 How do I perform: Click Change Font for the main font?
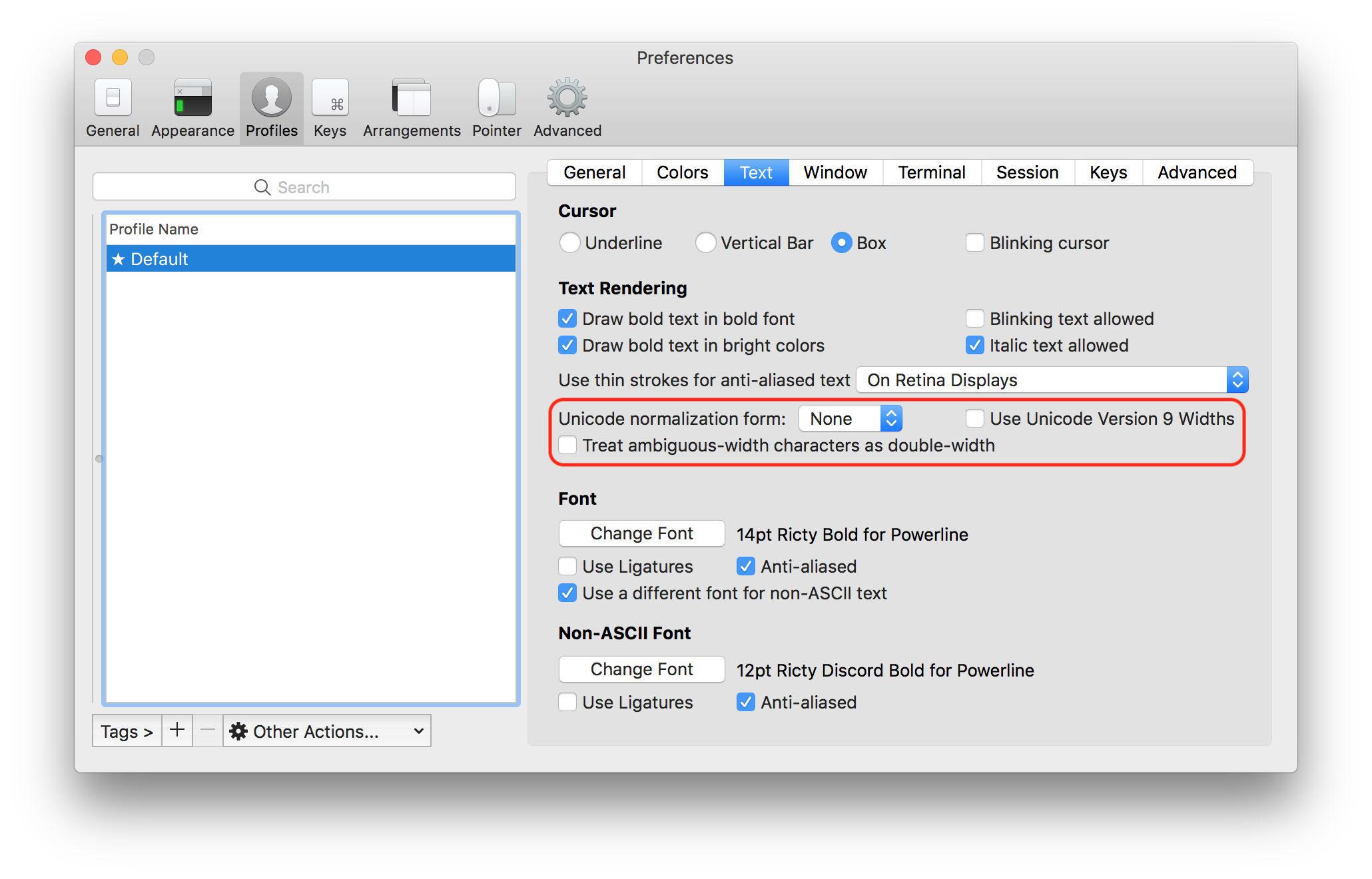click(x=641, y=533)
